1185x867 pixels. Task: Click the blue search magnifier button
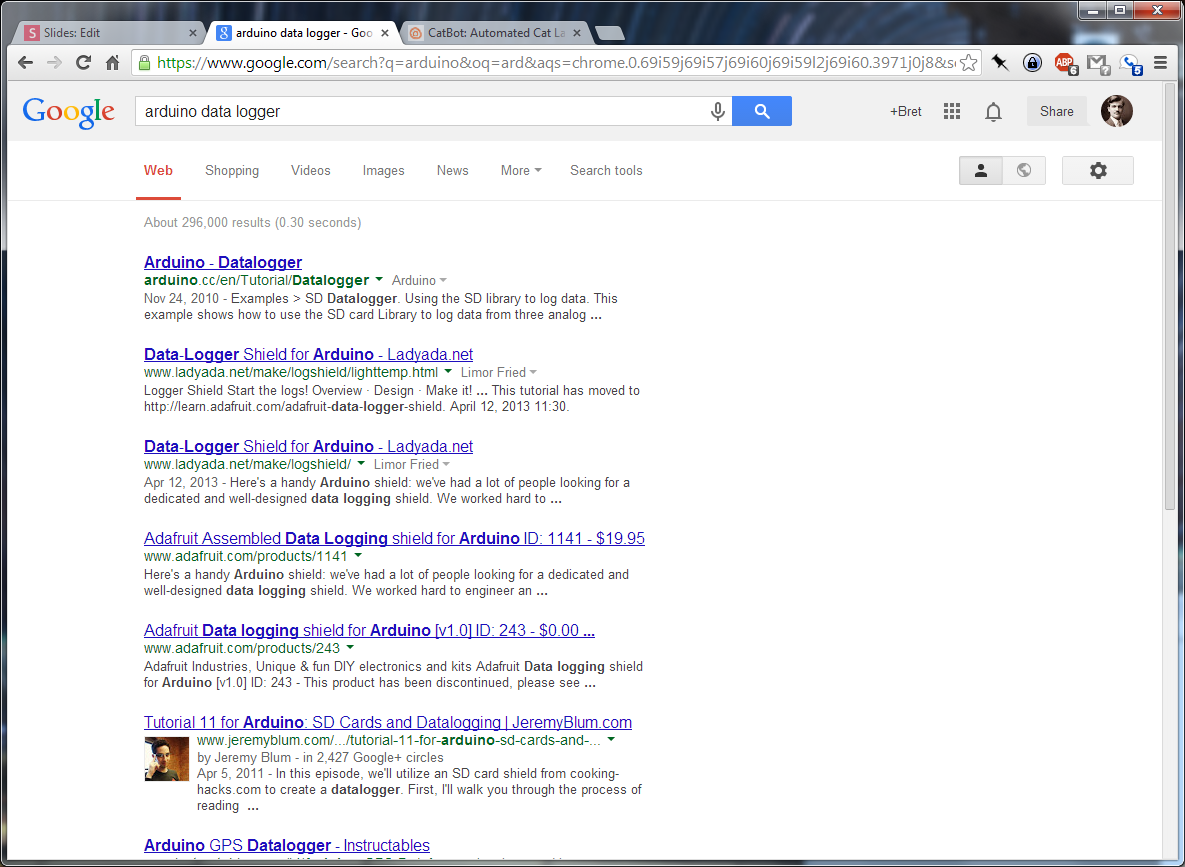coord(762,111)
